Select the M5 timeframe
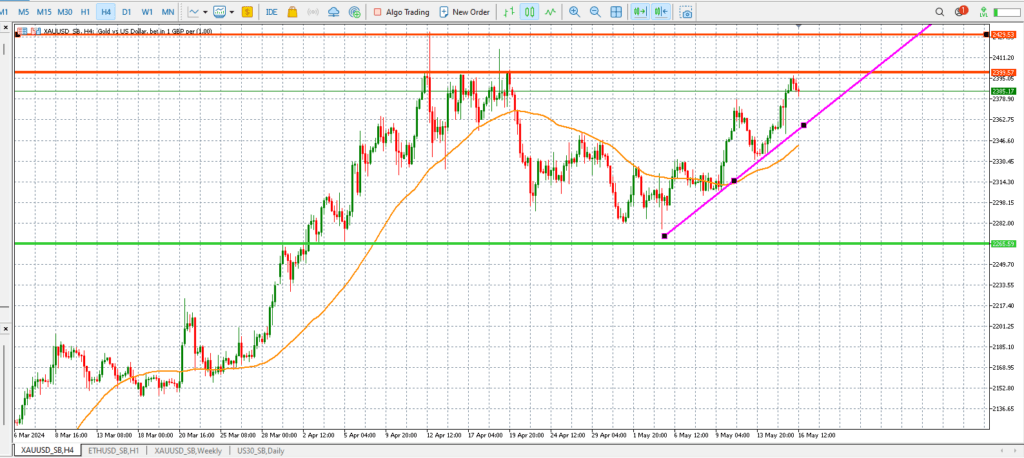This screenshot has width=1024, height=458. click(24, 12)
